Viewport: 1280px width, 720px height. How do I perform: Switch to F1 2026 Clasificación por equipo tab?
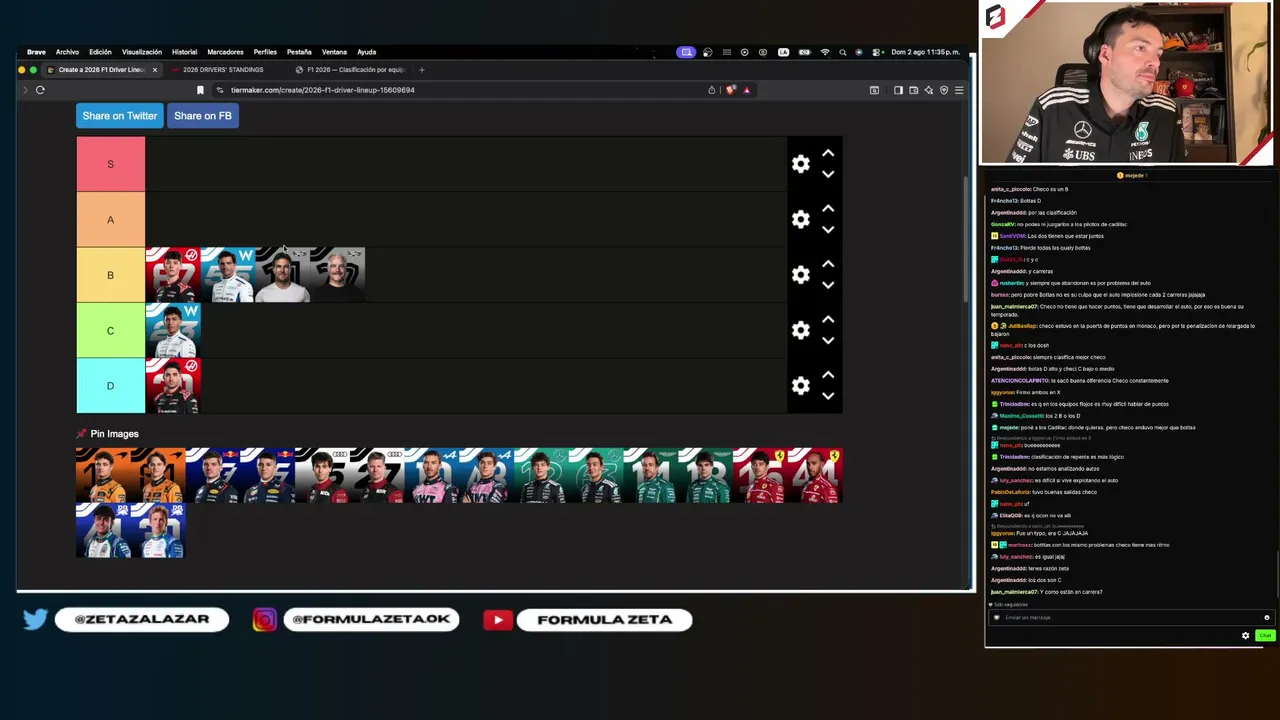click(x=350, y=70)
